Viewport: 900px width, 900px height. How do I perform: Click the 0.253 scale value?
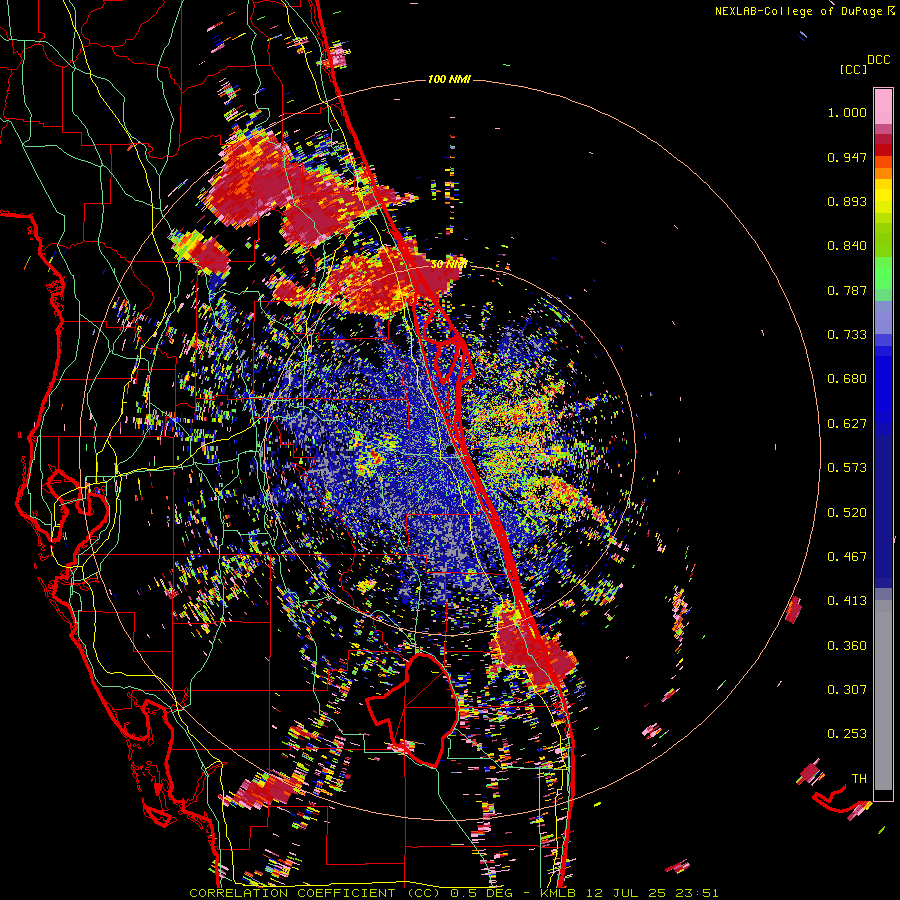[847, 734]
